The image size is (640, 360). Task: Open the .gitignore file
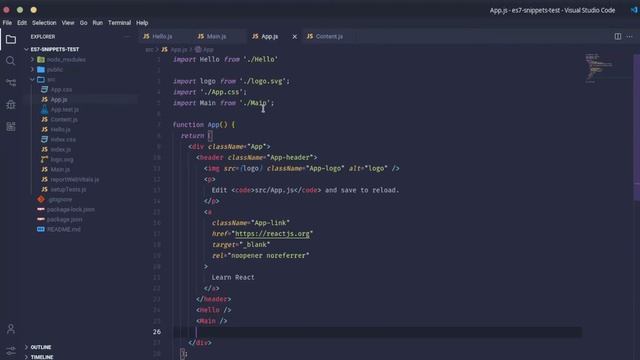click(x=60, y=200)
